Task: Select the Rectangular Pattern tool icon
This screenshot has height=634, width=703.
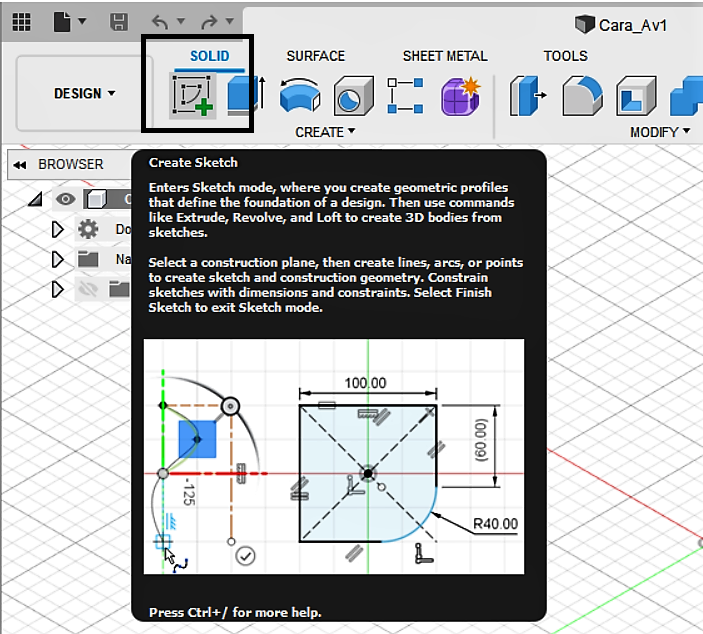Action: pyautogui.click(x=405, y=96)
